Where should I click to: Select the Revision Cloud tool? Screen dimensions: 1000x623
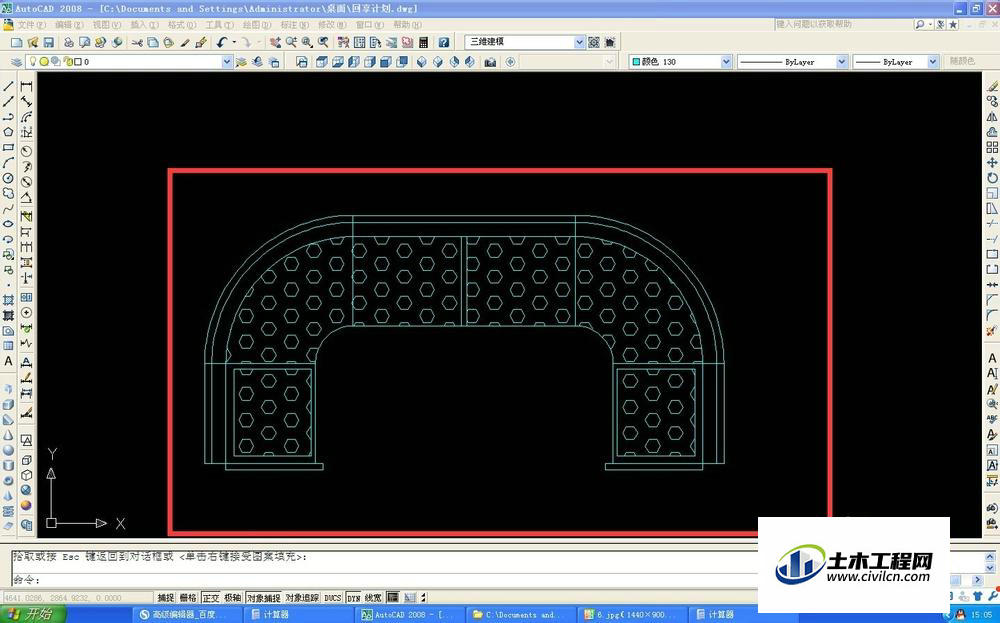pos(8,193)
